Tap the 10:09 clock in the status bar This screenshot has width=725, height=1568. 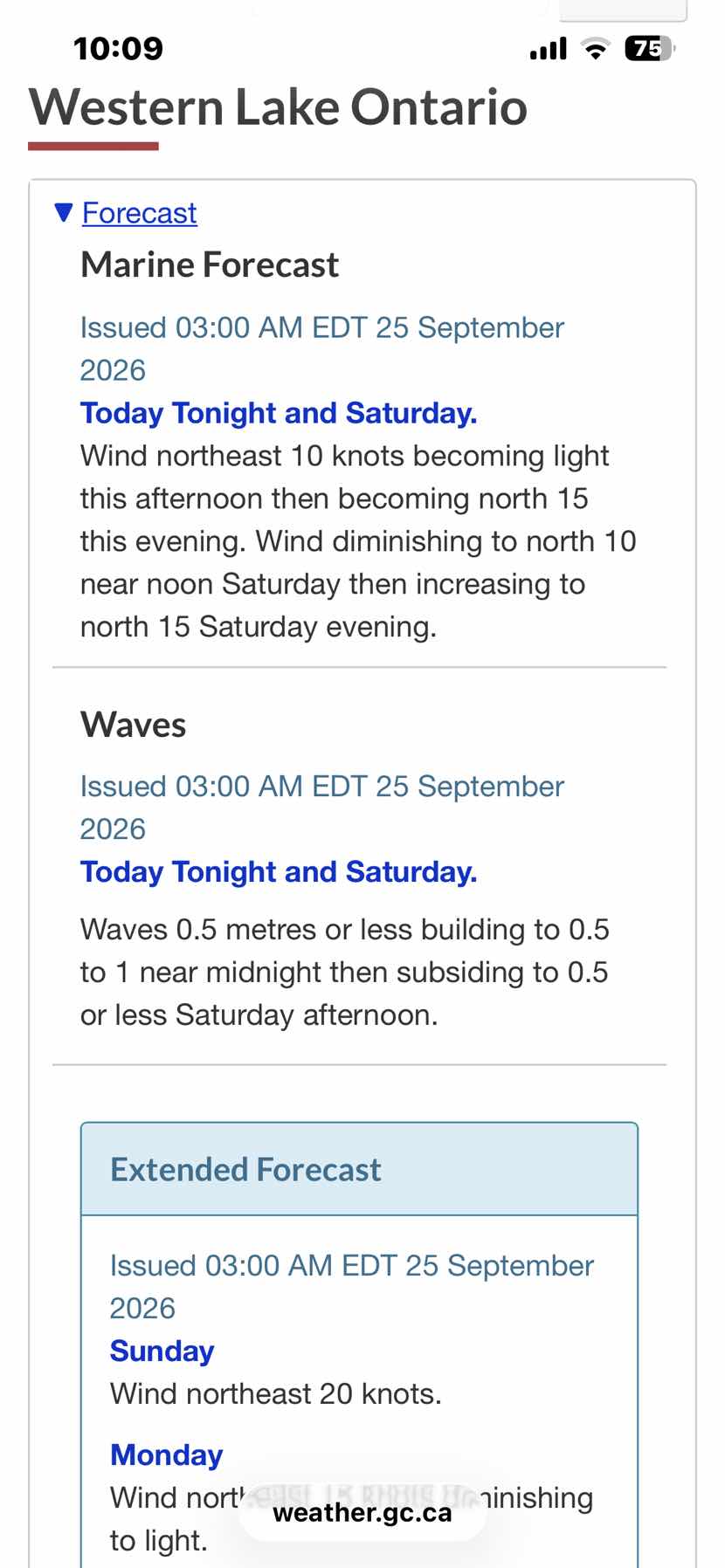118,48
